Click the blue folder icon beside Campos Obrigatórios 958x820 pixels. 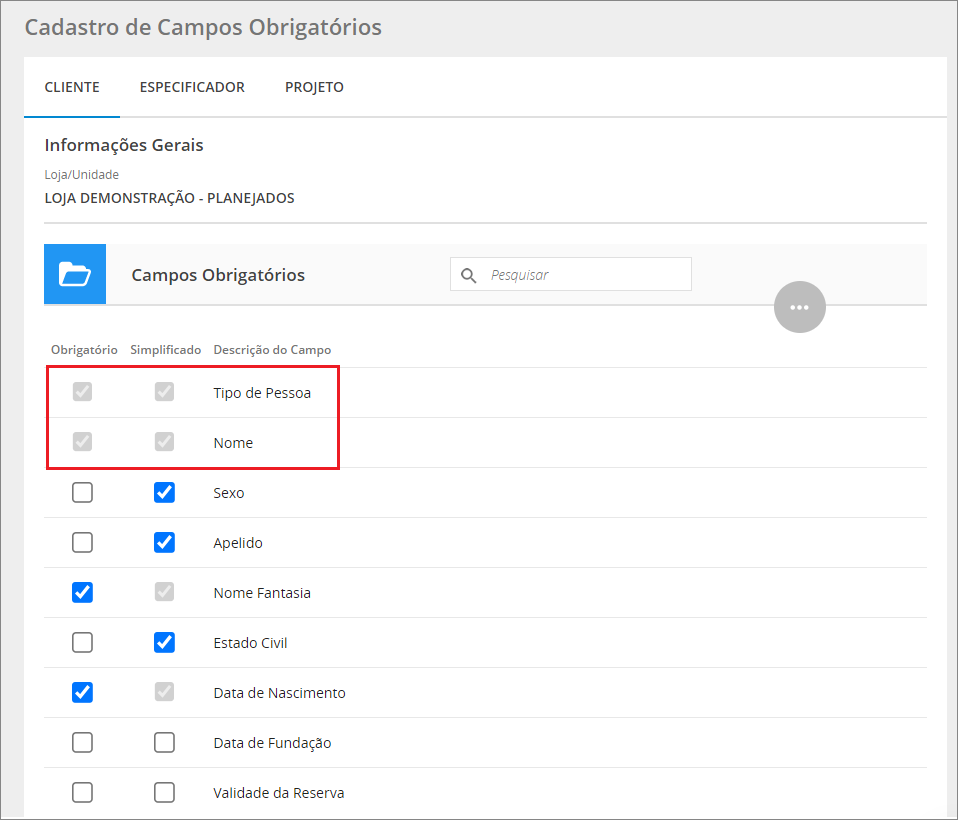pos(75,274)
